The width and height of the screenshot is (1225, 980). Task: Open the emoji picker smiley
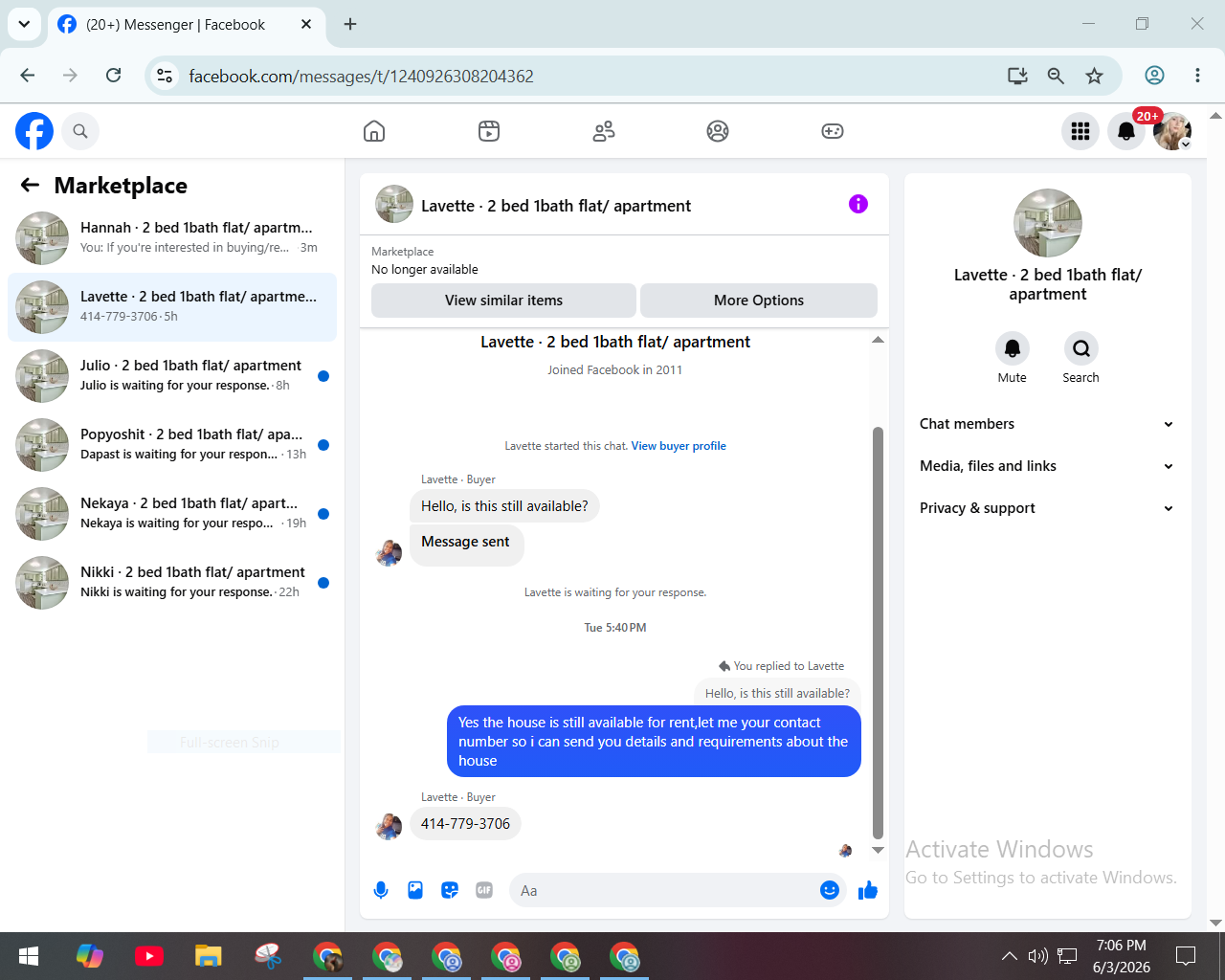[830, 891]
